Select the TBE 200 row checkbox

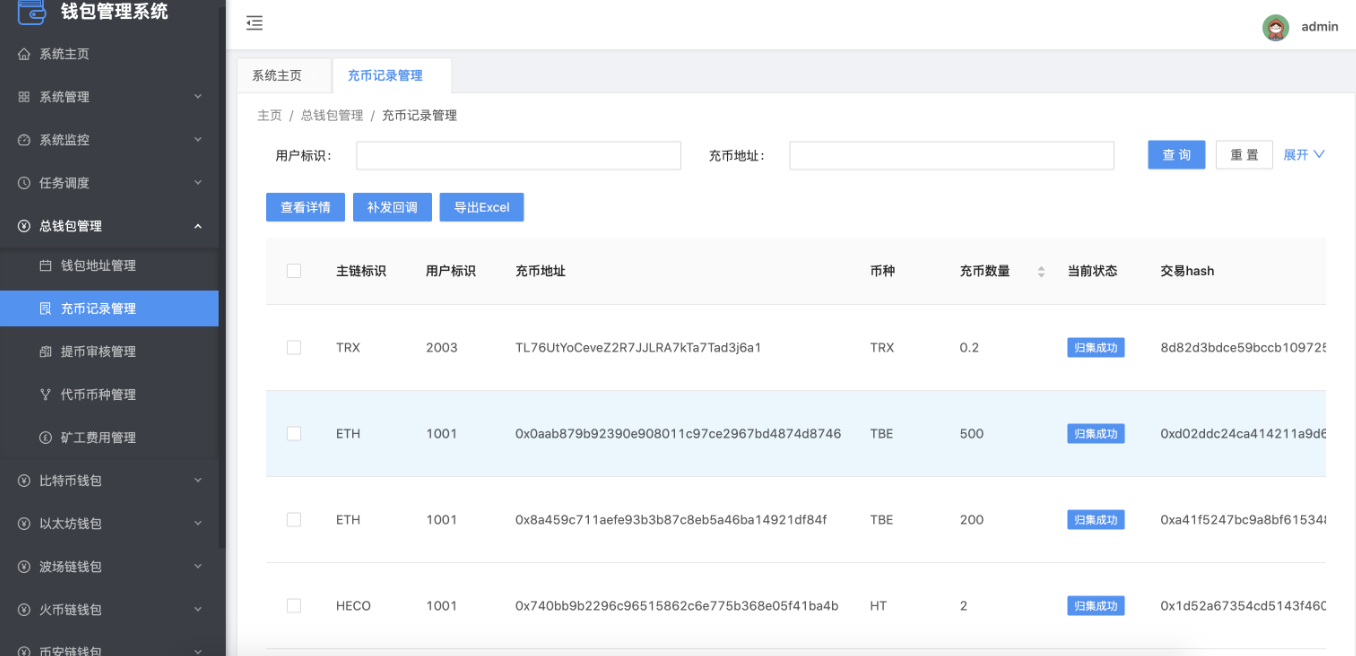[x=294, y=520]
